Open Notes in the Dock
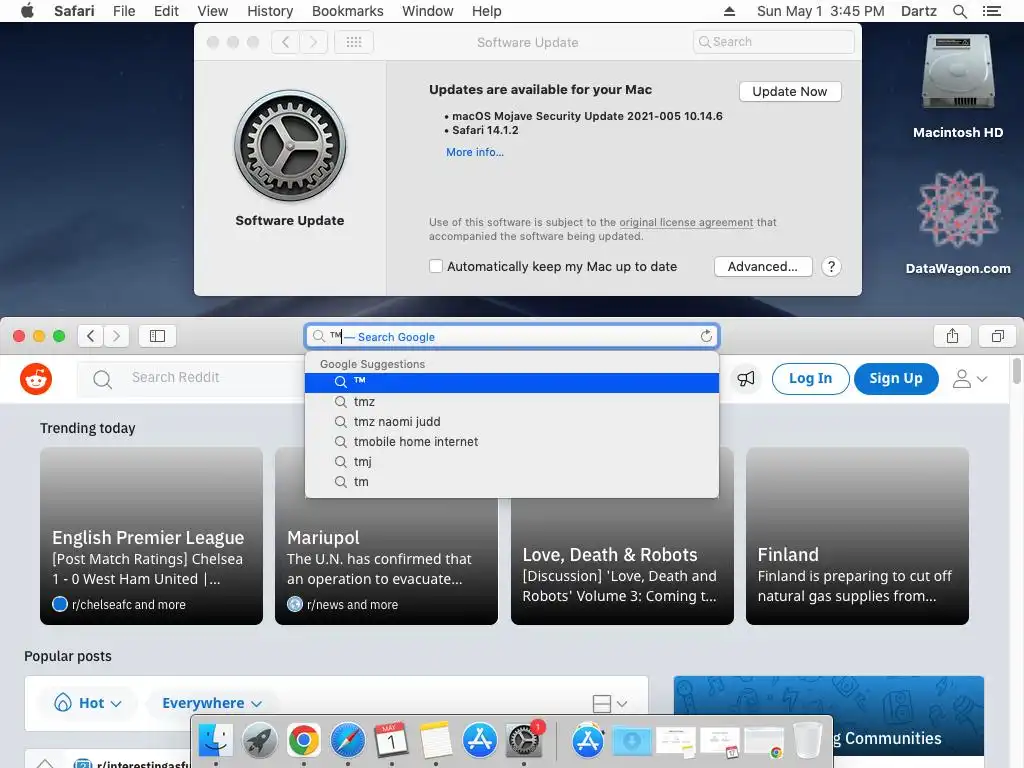Screen dimensions: 1024x768 point(436,740)
